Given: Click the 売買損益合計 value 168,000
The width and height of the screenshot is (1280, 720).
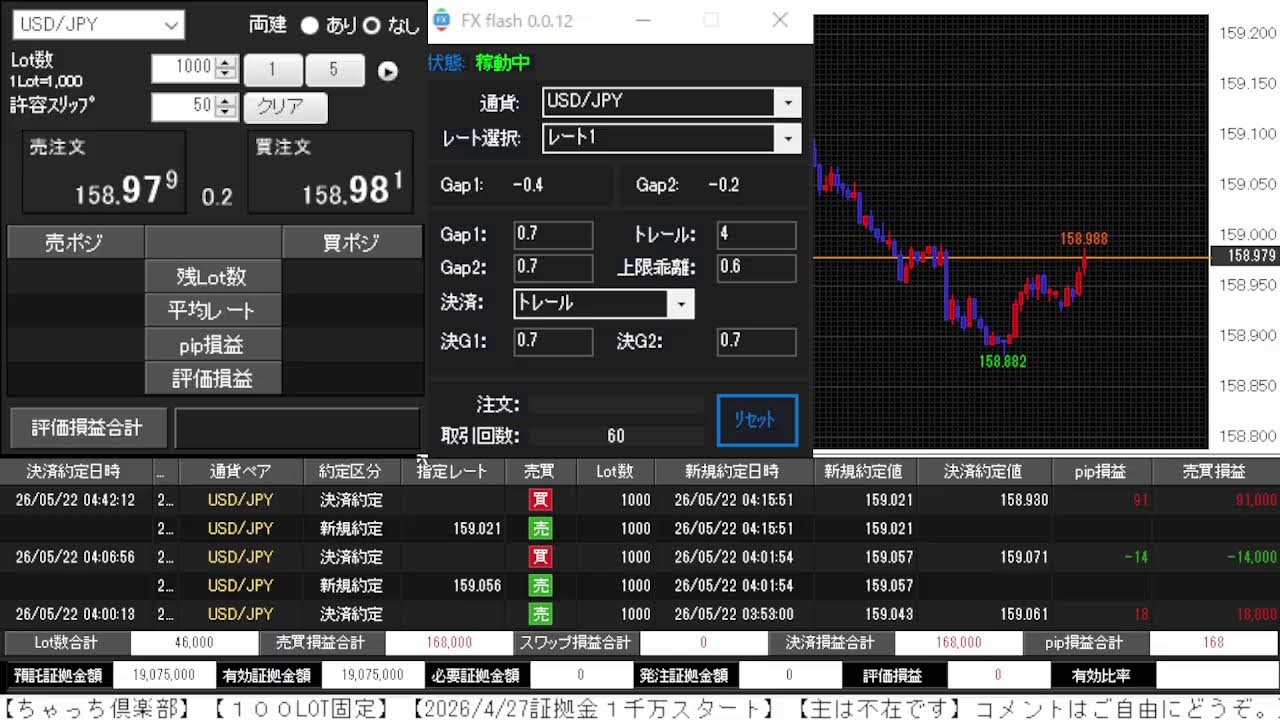Looking at the screenshot, I should click(449, 643).
